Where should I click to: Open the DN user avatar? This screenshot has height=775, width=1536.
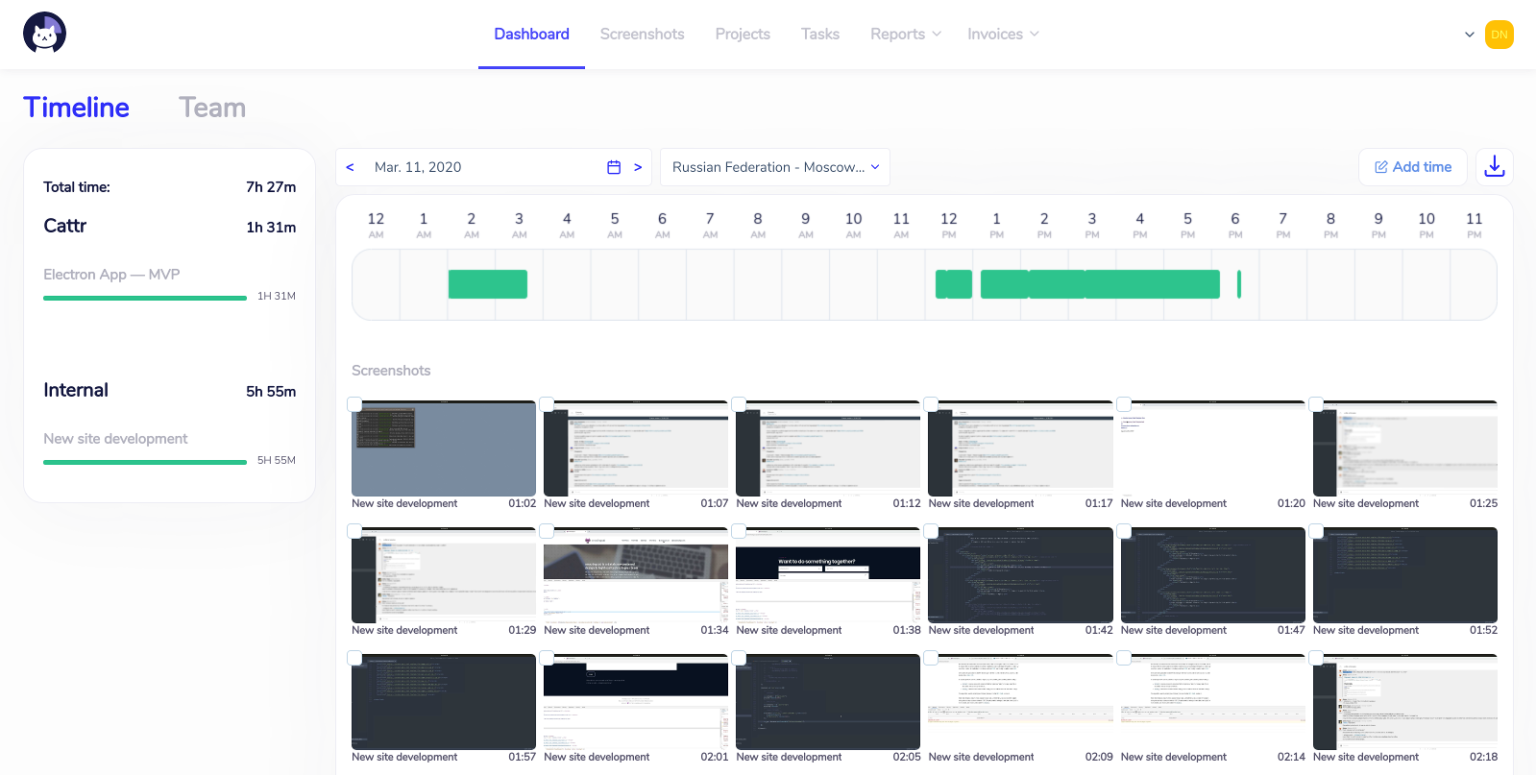pyautogui.click(x=1499, y=34)
